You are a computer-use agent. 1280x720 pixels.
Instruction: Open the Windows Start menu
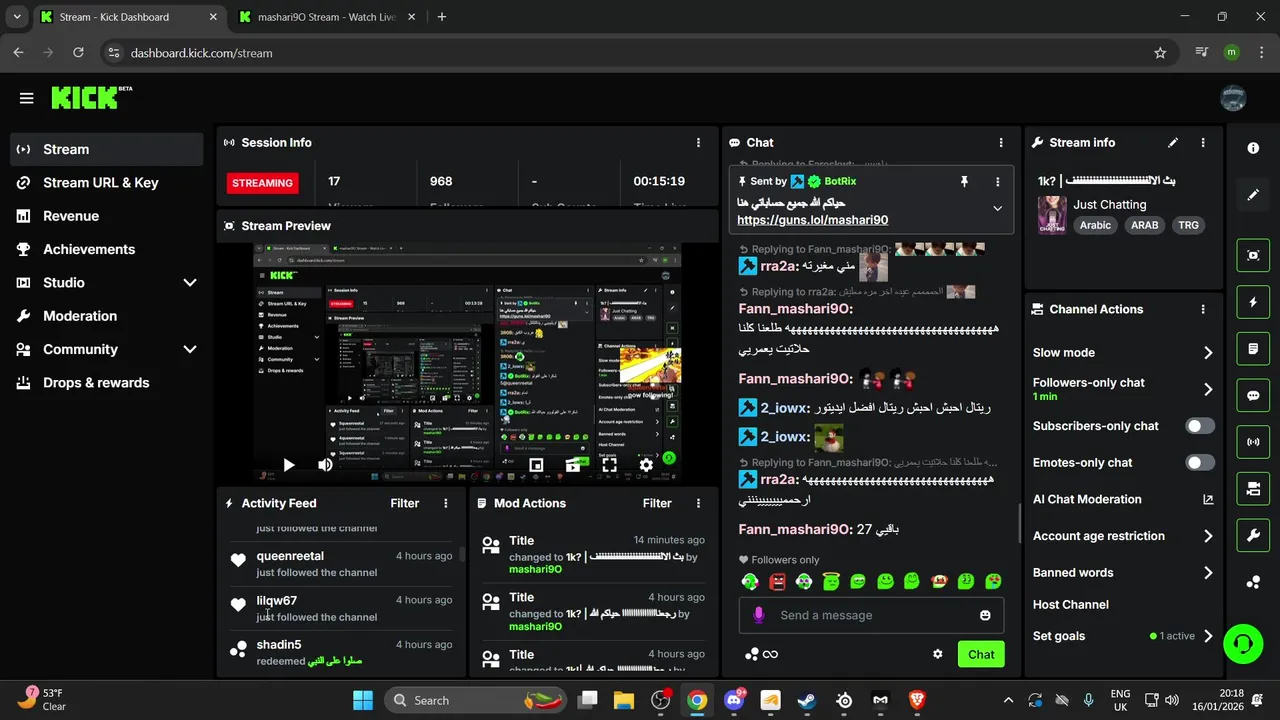click(x=362, y=700)
